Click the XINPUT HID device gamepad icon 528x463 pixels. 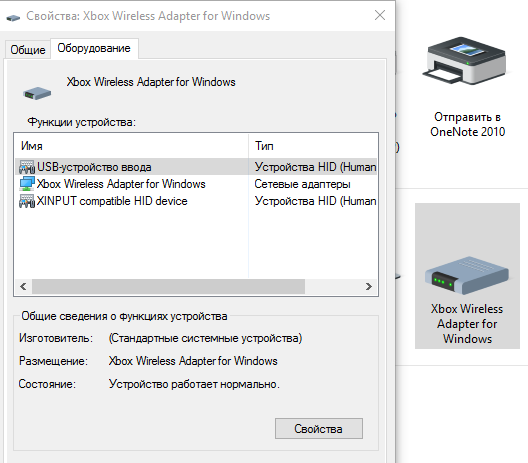pos(27,201)
